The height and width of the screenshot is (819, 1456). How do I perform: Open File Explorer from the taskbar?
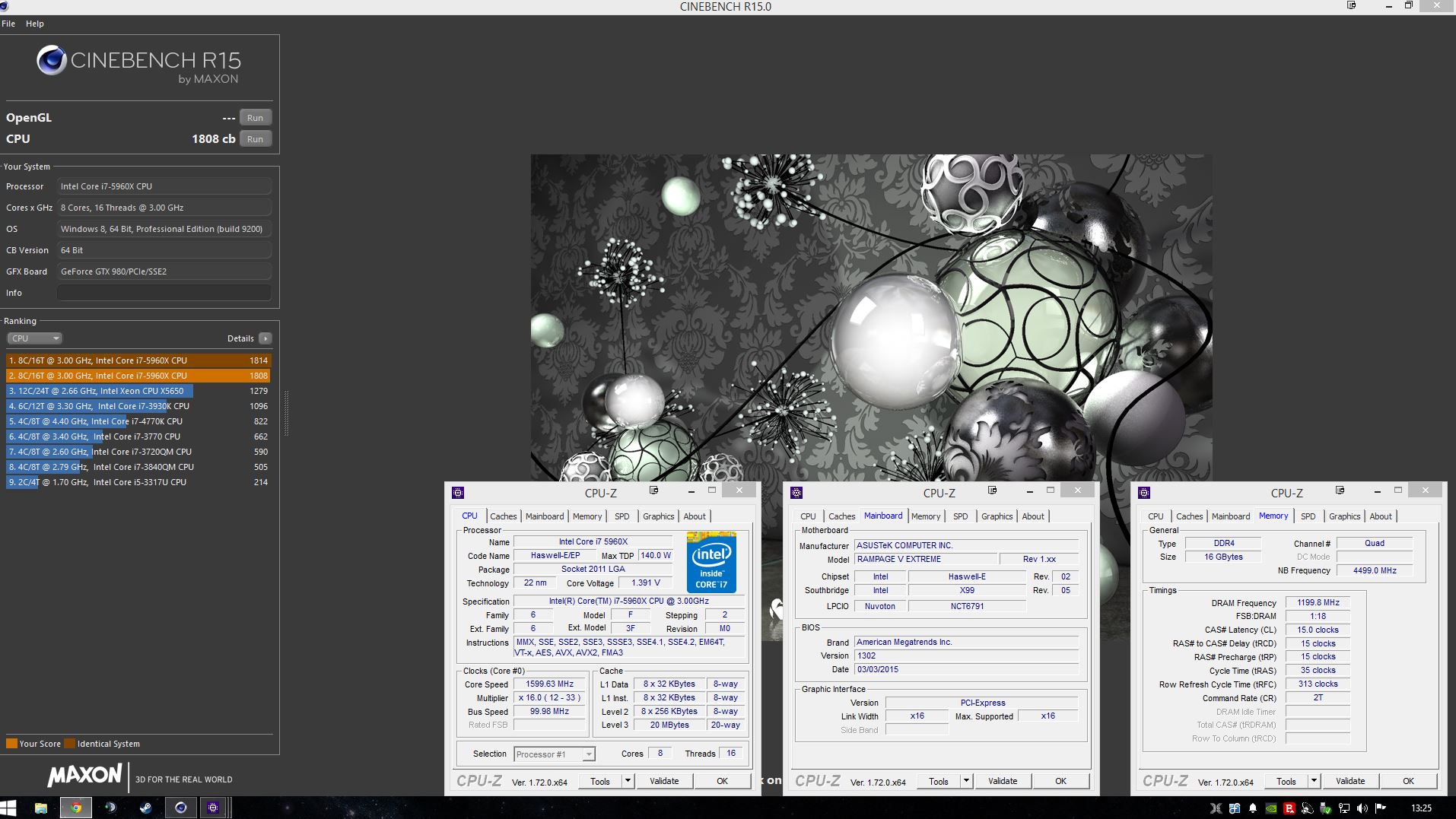coord(41,808)
